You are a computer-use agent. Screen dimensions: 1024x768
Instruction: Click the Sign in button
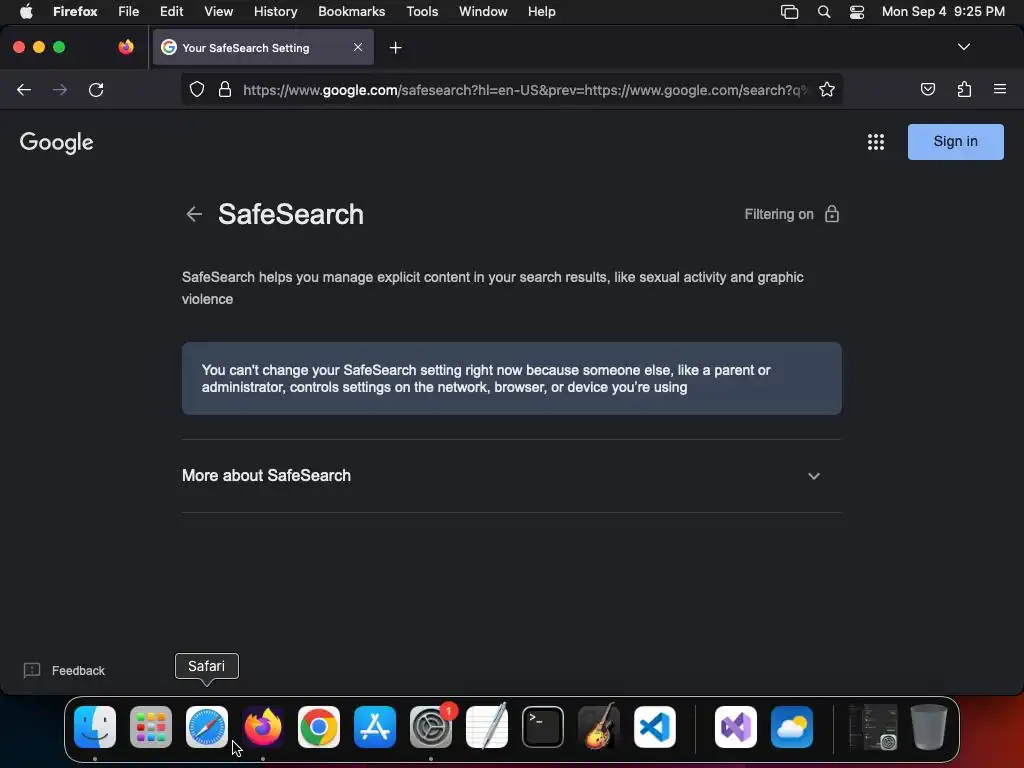click(955, 142)
